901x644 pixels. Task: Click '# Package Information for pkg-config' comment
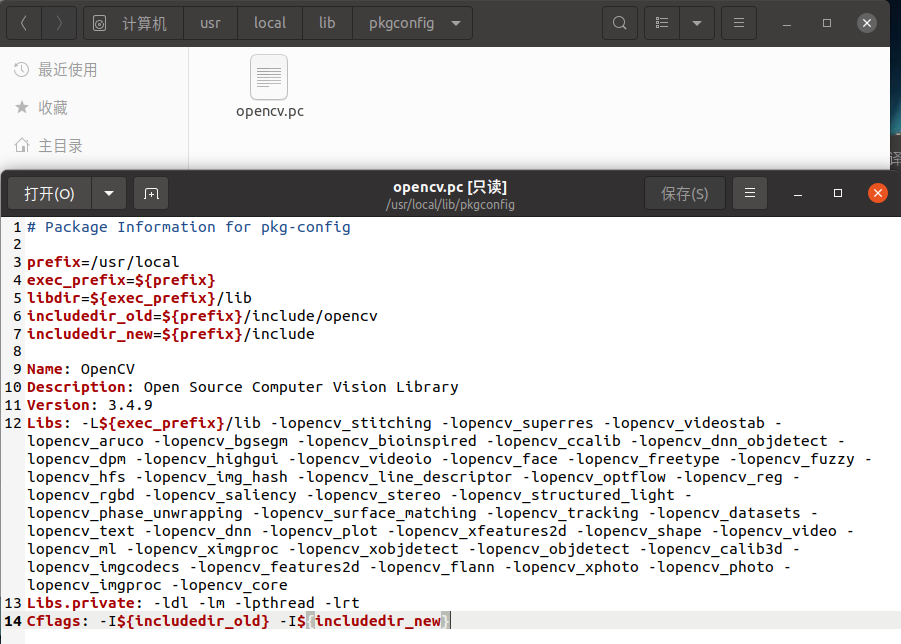188,227
